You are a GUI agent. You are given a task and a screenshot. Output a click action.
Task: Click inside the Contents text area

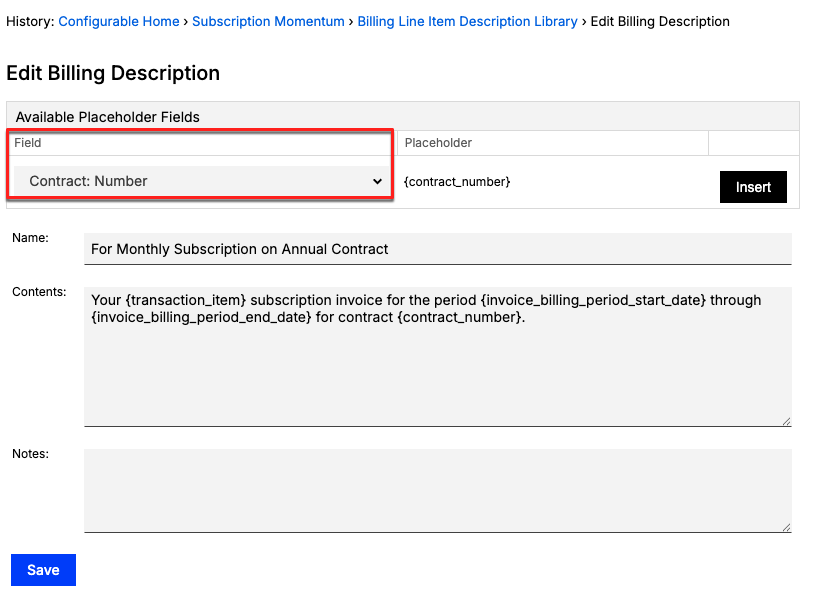[x=438, y=357]
